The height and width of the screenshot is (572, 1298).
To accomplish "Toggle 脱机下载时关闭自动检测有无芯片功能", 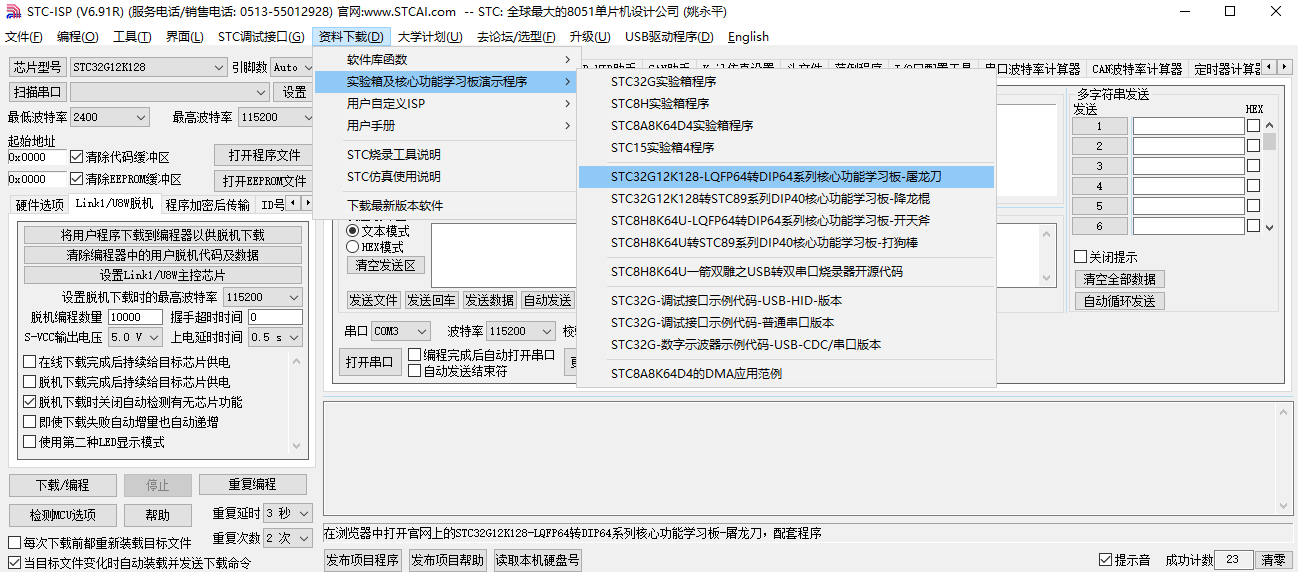I will (x=132, y=402).
